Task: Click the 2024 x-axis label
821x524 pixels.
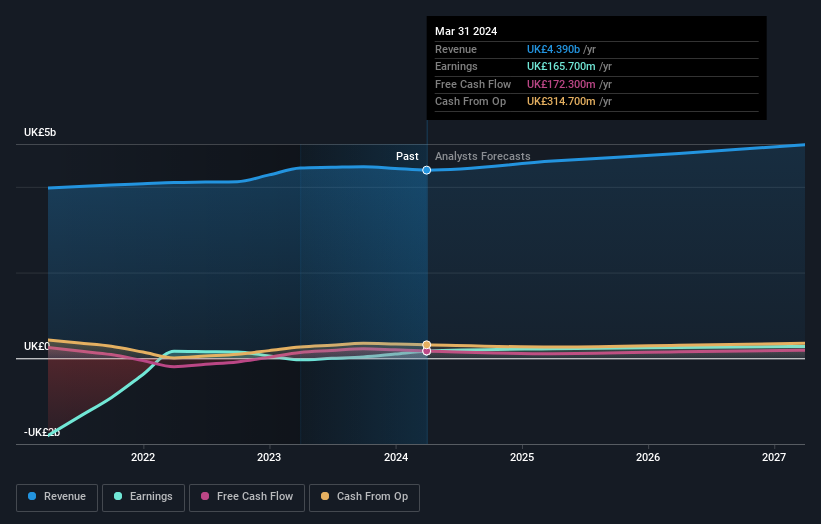Action: [396, 457]
